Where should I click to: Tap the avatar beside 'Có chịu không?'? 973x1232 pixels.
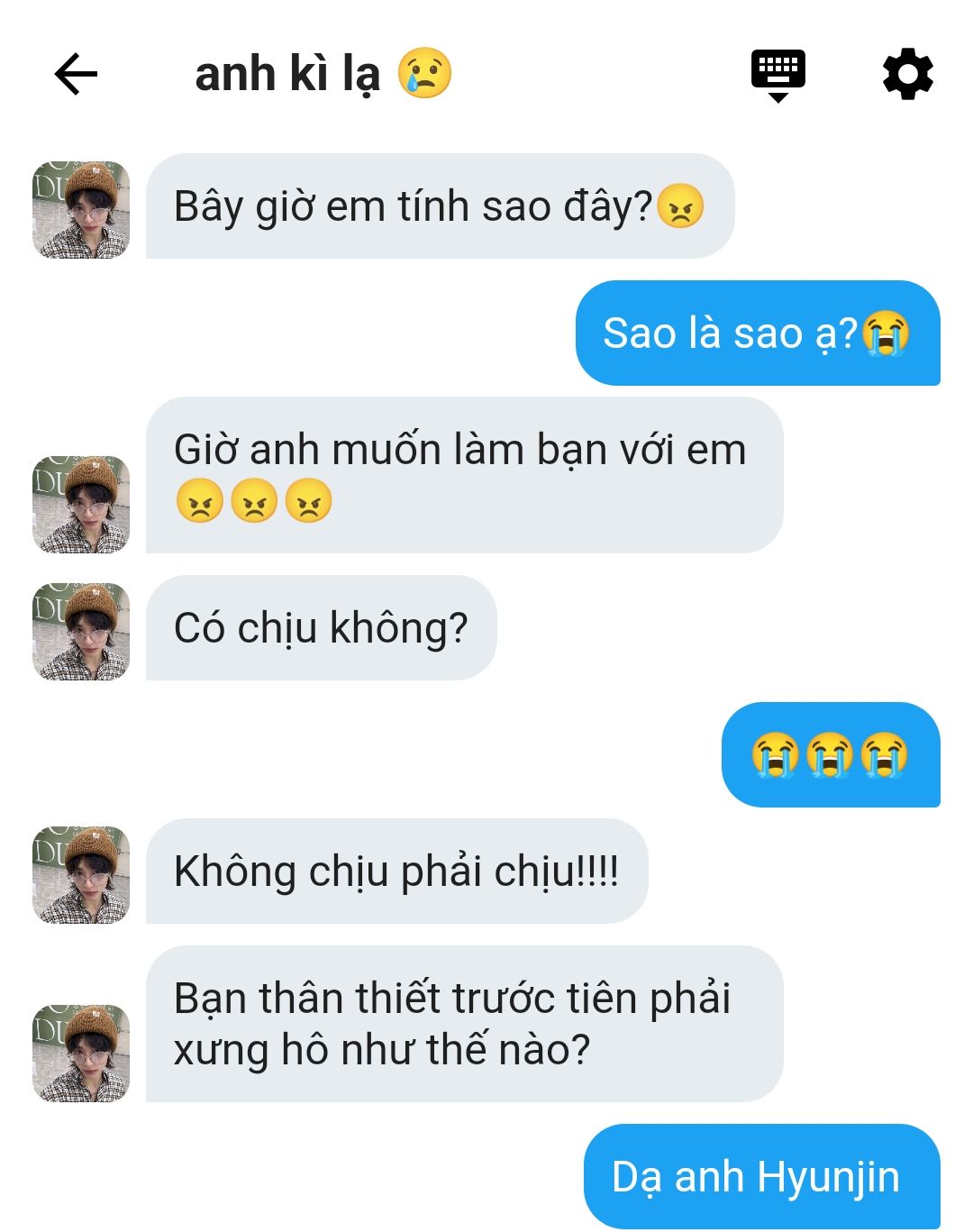click(81, 632)
